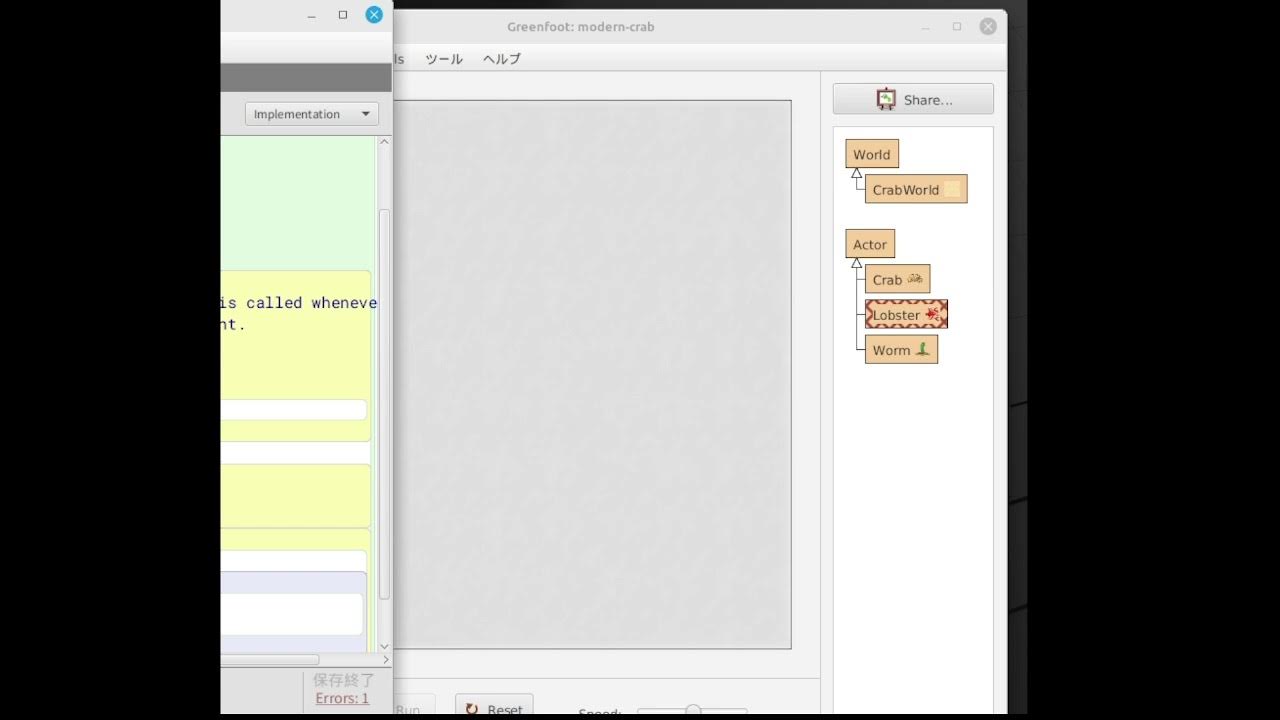Adjust the Speed slider handle
The image size is (1280, 720).
point(692,708)
